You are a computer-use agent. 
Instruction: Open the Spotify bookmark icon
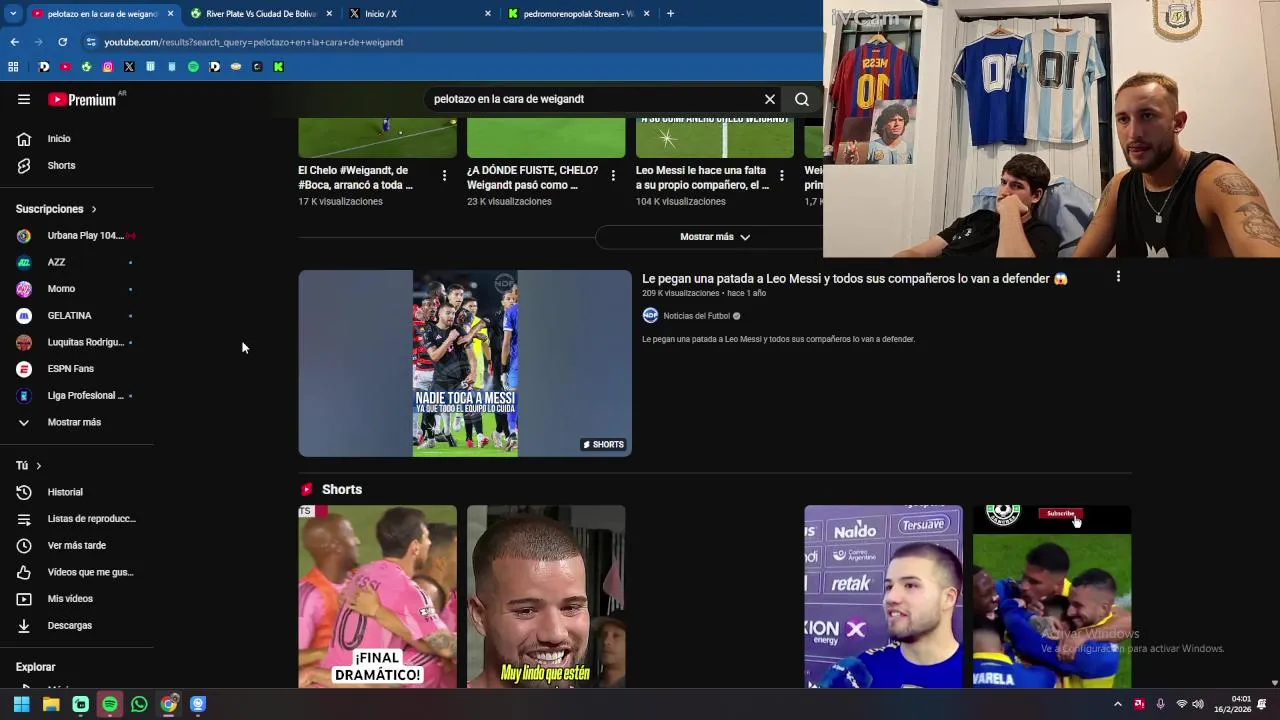click(x=193, y=67)
